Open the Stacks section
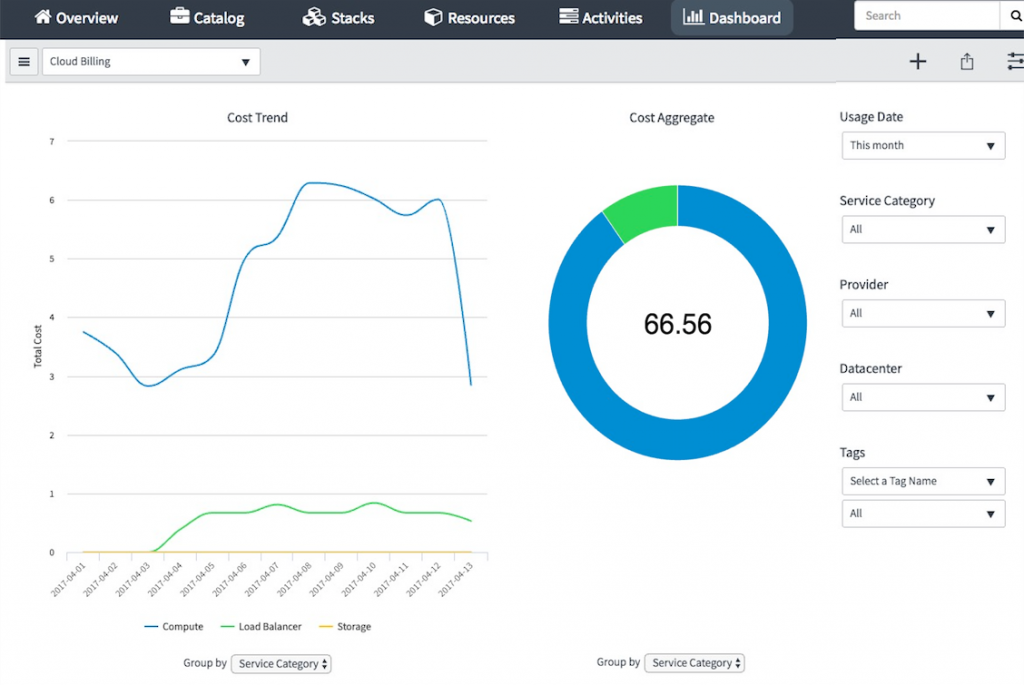 338,17
